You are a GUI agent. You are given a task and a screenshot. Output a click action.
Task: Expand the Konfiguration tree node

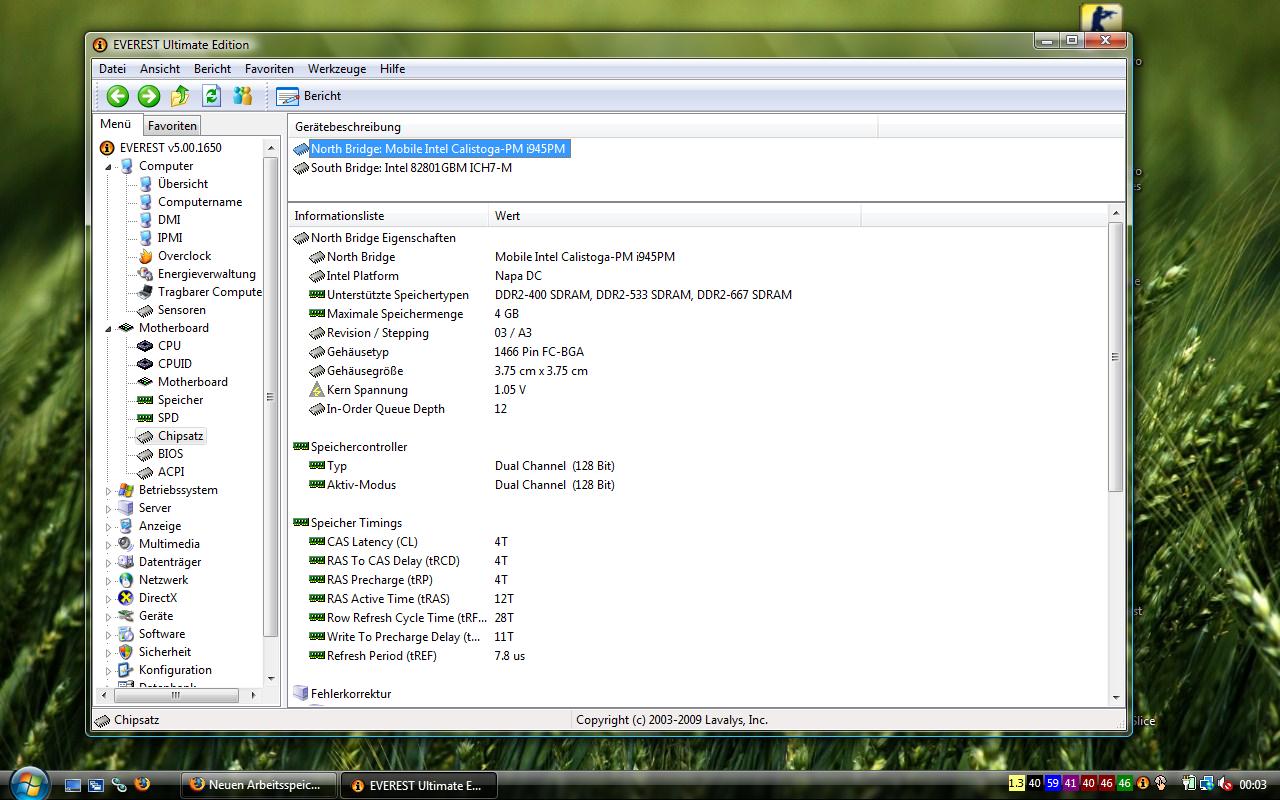click(x=109, y=670)
